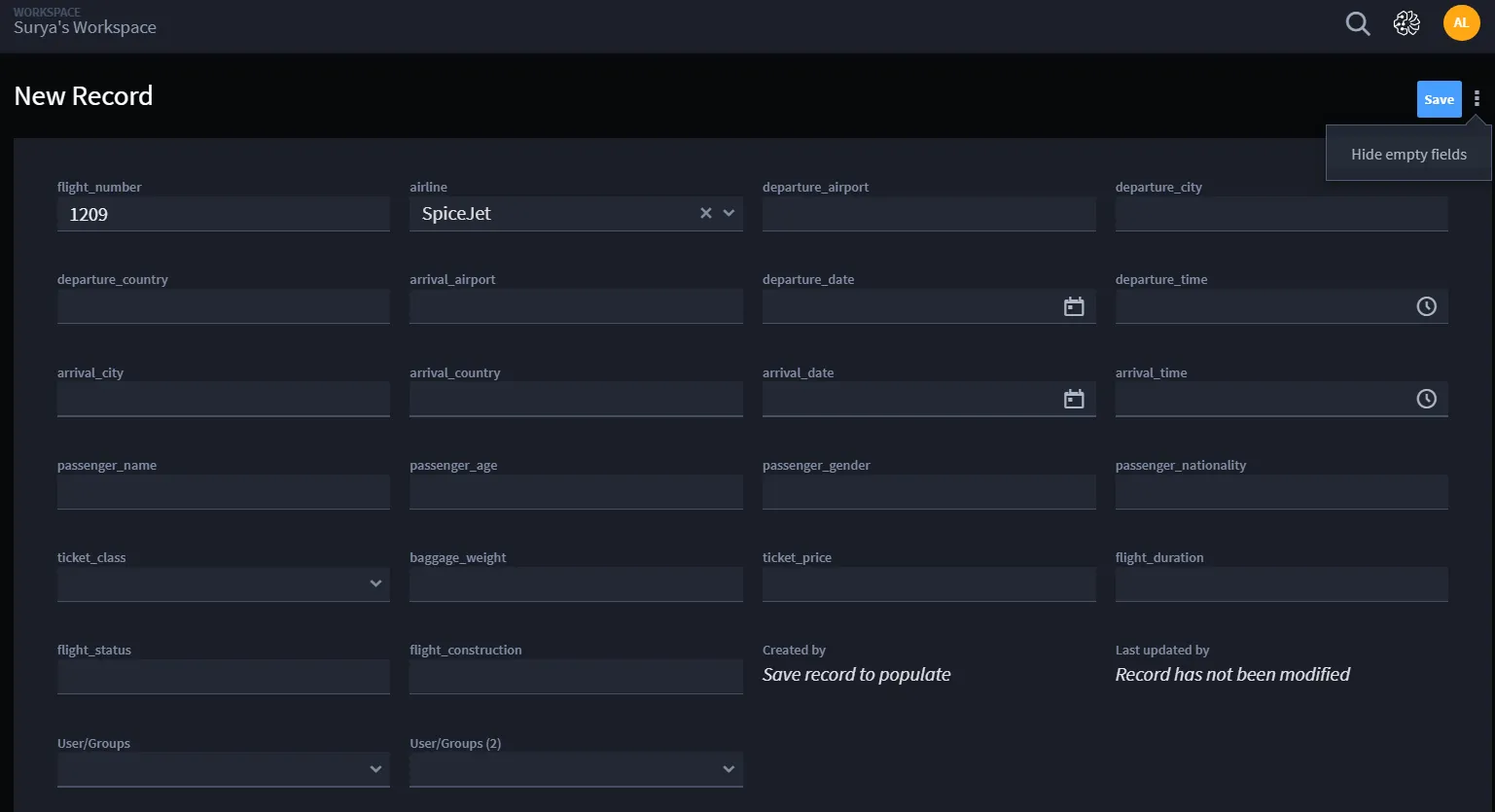
Task: Expand the airline dropdown arrow
Action: pyautogui.click(x=729, y=213)
